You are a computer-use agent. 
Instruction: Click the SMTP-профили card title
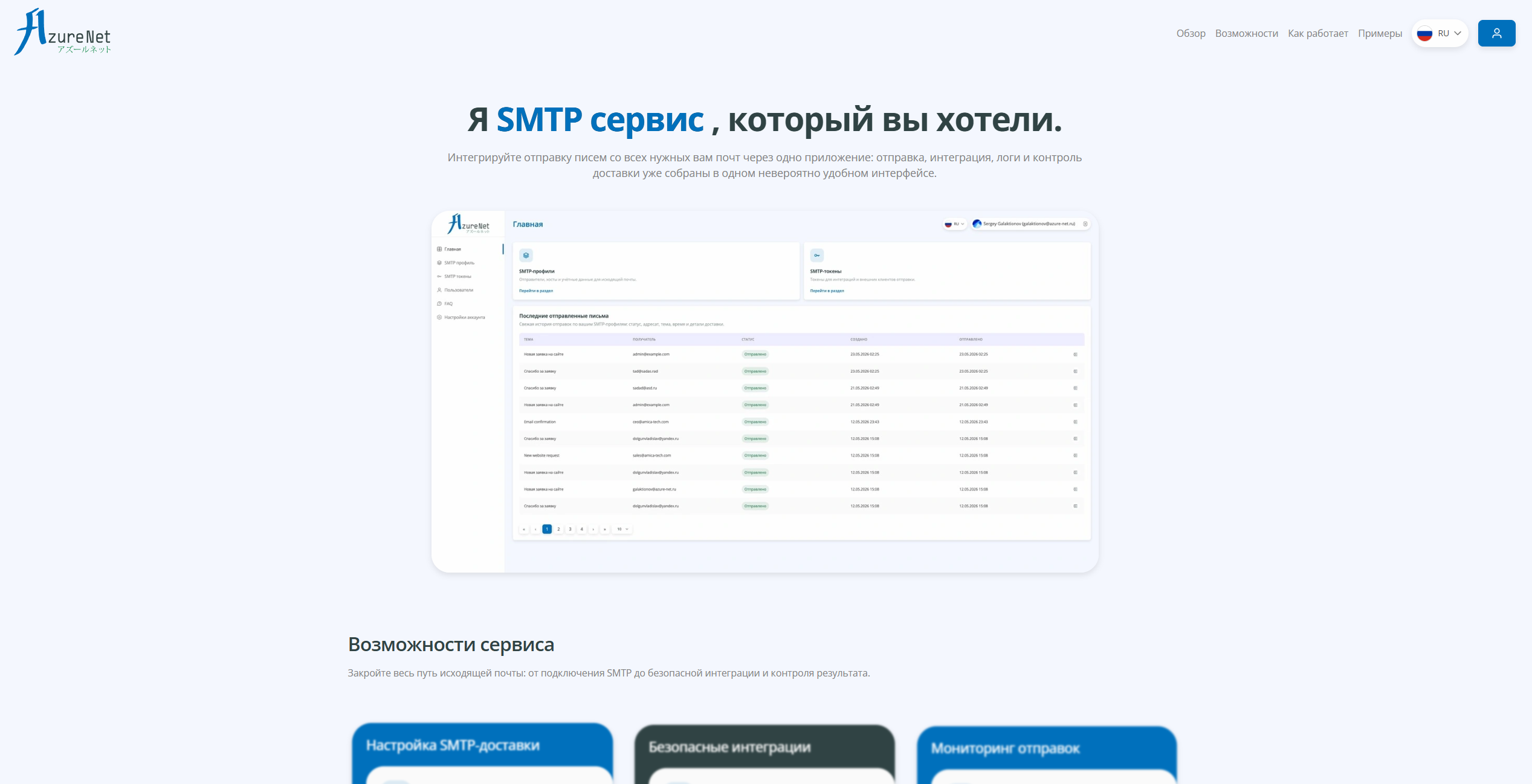(x=537, y=272)
